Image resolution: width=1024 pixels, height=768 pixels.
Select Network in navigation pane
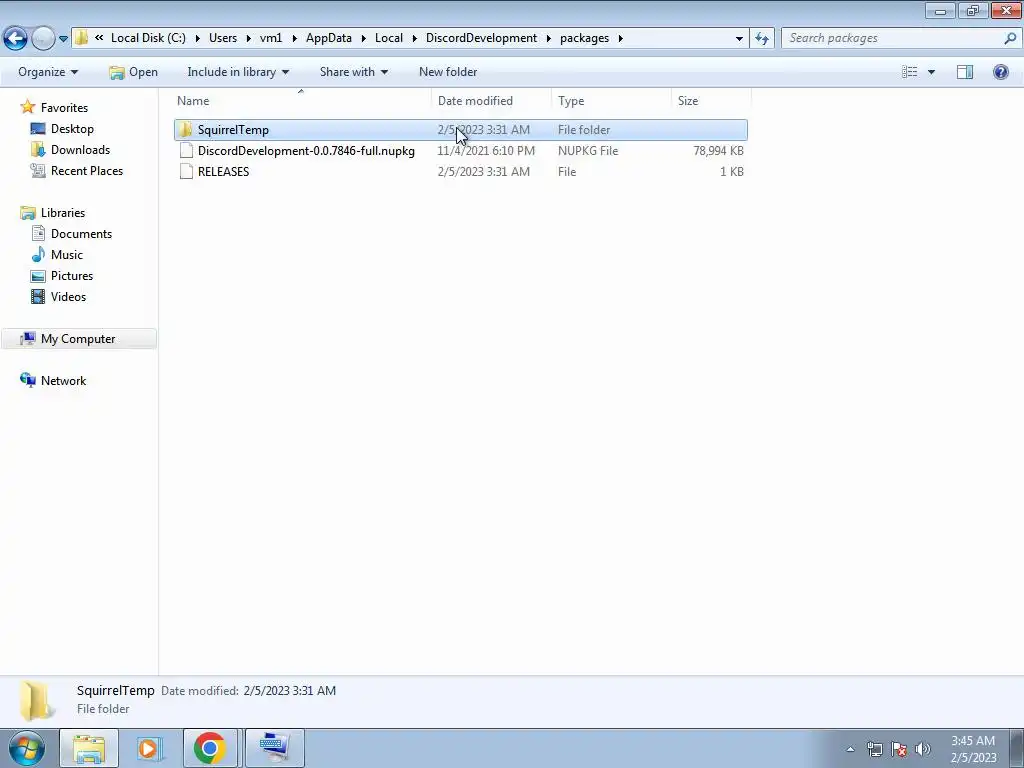tap(63, 381)
